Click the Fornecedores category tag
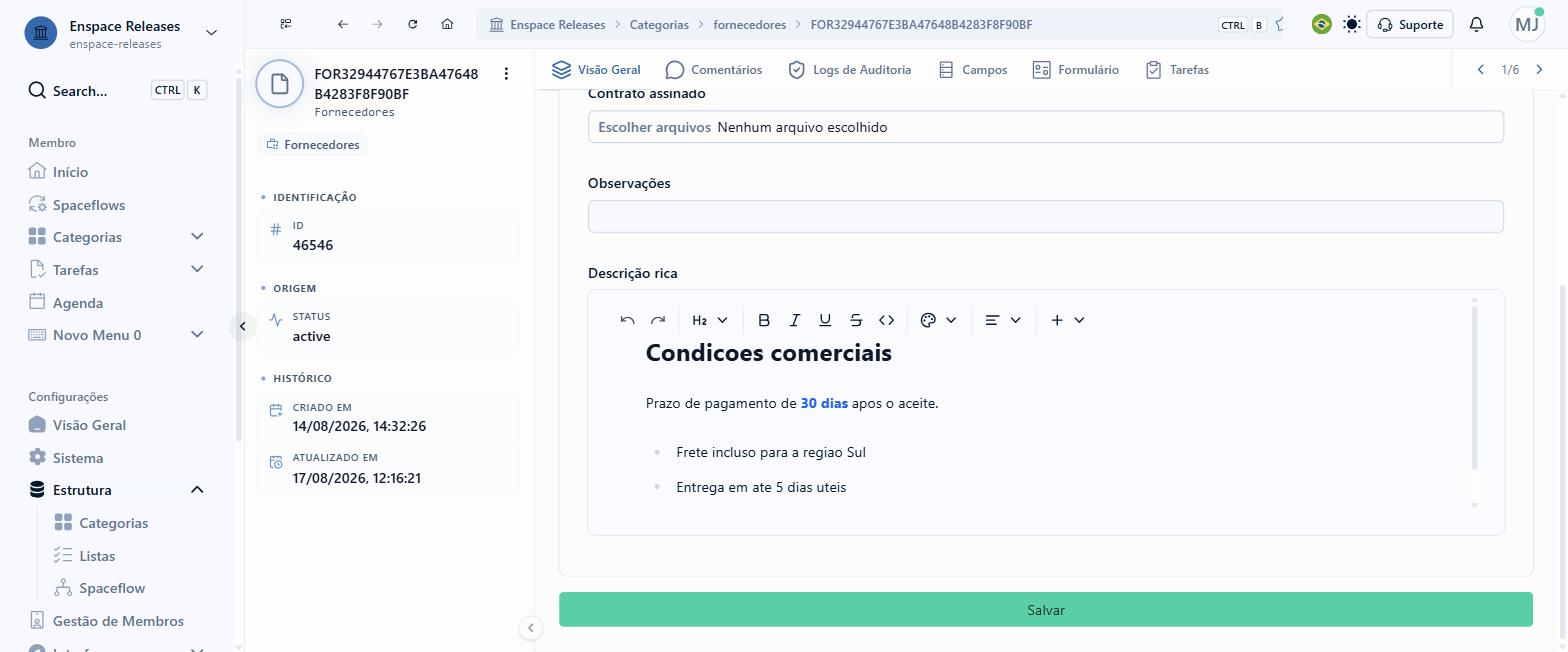Image resolution: width=1568 pixels, height=652 pixels. 313,145
